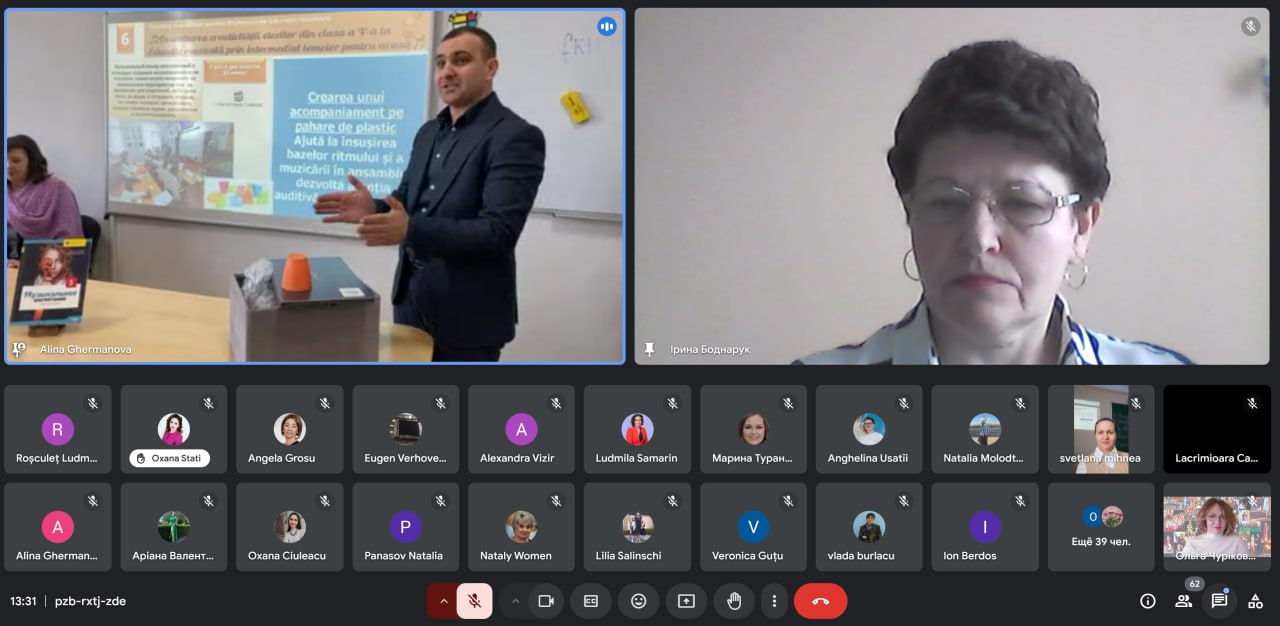Toggle the muted microphone button

[475, 601]
